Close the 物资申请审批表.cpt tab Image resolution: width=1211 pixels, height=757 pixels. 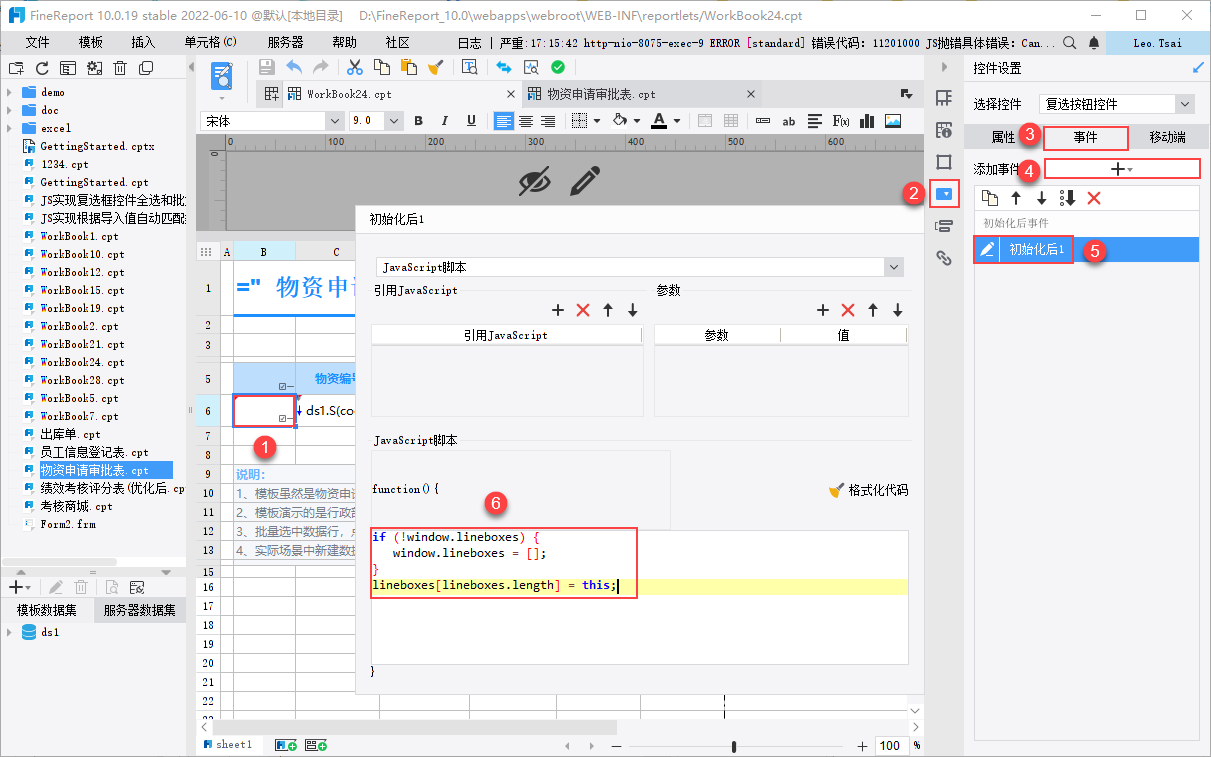751,94
